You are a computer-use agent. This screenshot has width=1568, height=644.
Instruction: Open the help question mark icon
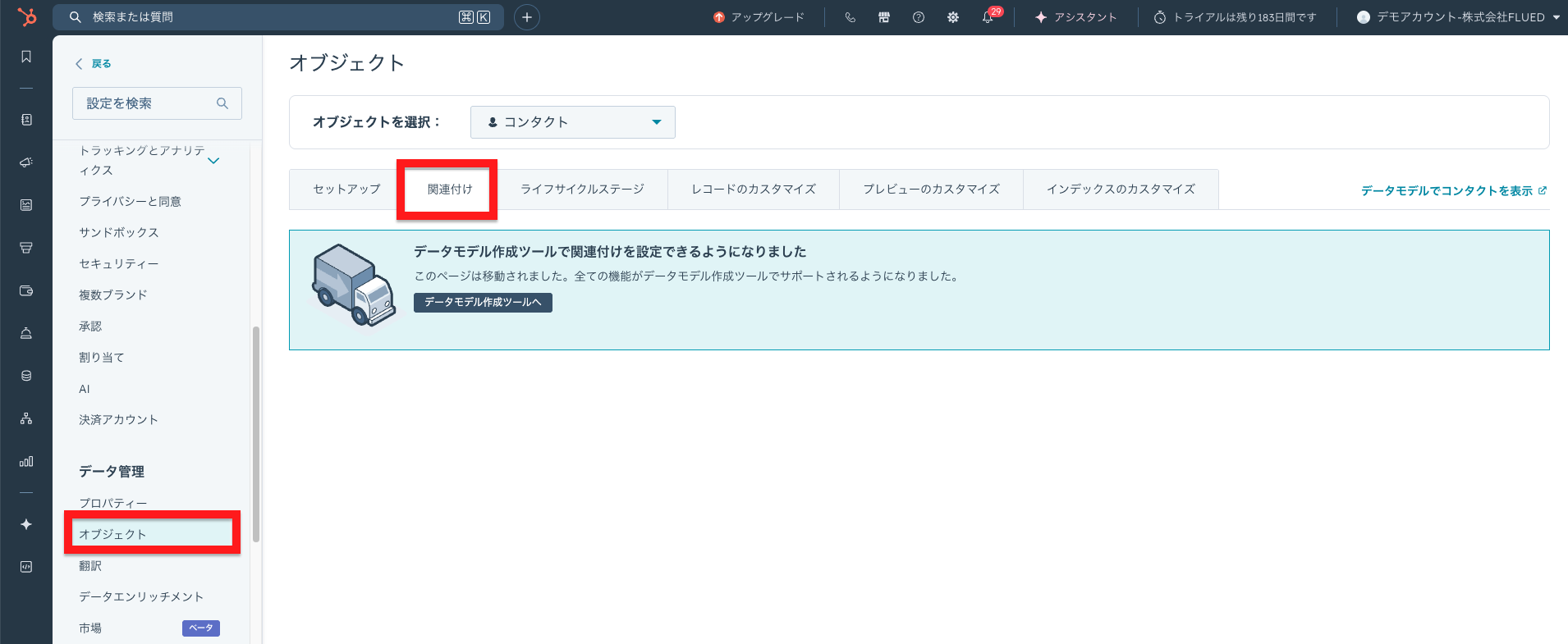919,17
